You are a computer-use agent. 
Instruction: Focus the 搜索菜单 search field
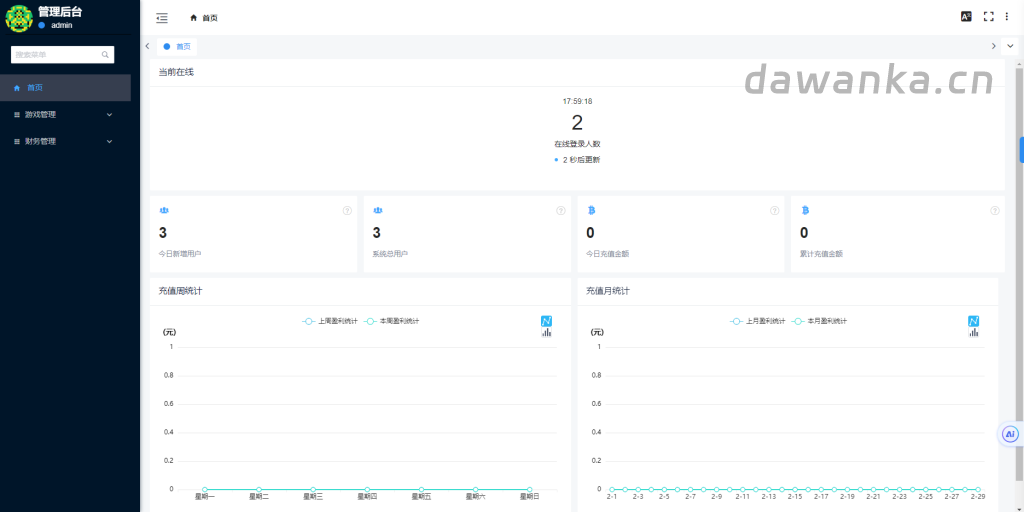coord(63,55)
